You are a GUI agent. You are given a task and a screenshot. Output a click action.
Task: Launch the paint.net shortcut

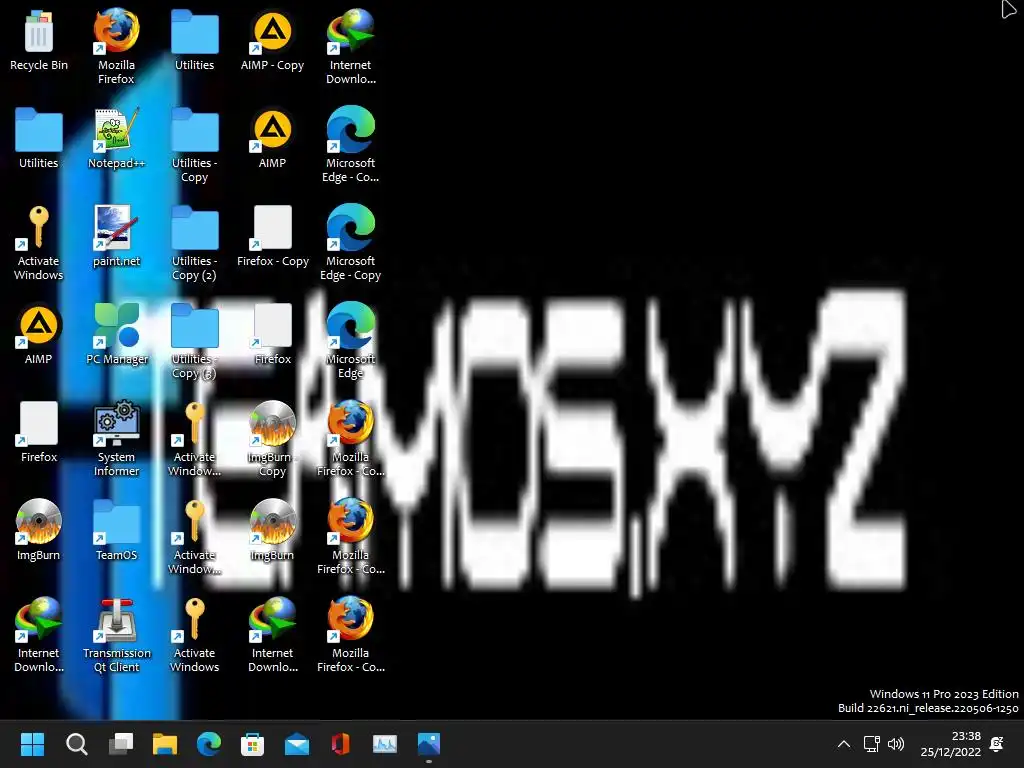[116, 236]
